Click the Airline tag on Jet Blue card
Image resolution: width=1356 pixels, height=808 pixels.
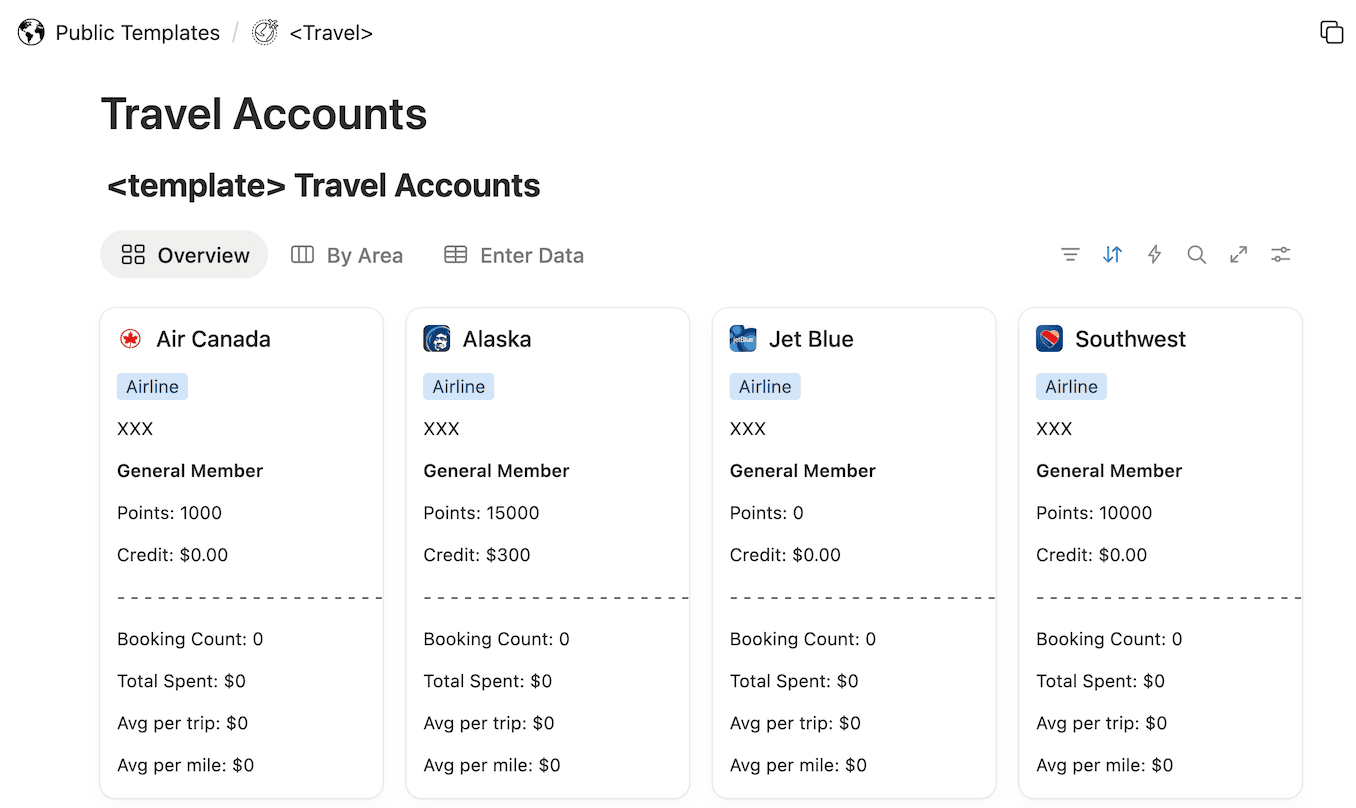[765, 387]
